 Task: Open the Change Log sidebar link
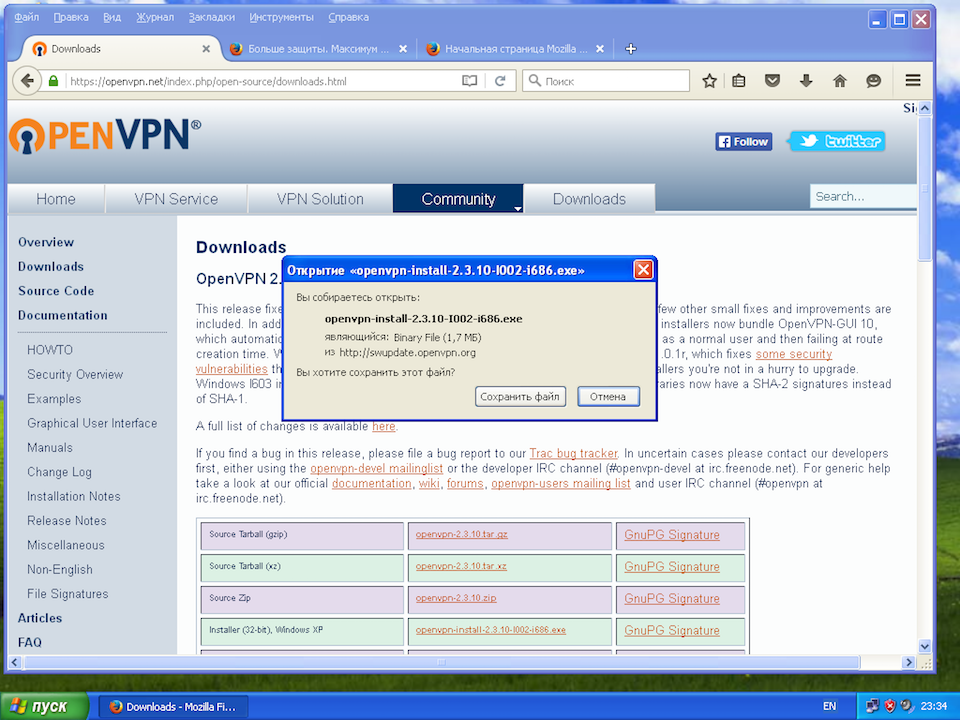[x=59, y=472]
